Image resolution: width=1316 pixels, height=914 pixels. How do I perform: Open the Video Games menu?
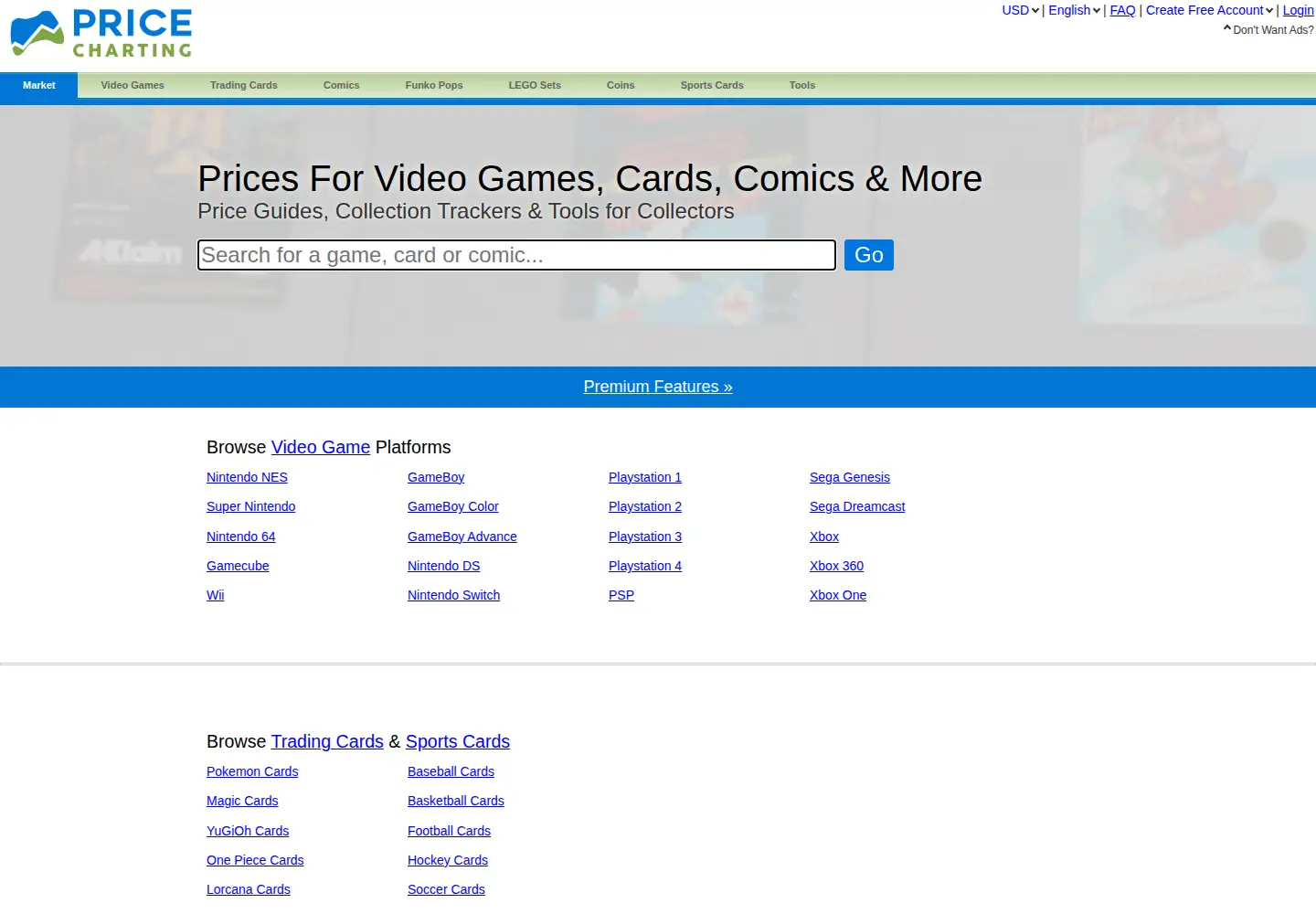coord(133,85)
